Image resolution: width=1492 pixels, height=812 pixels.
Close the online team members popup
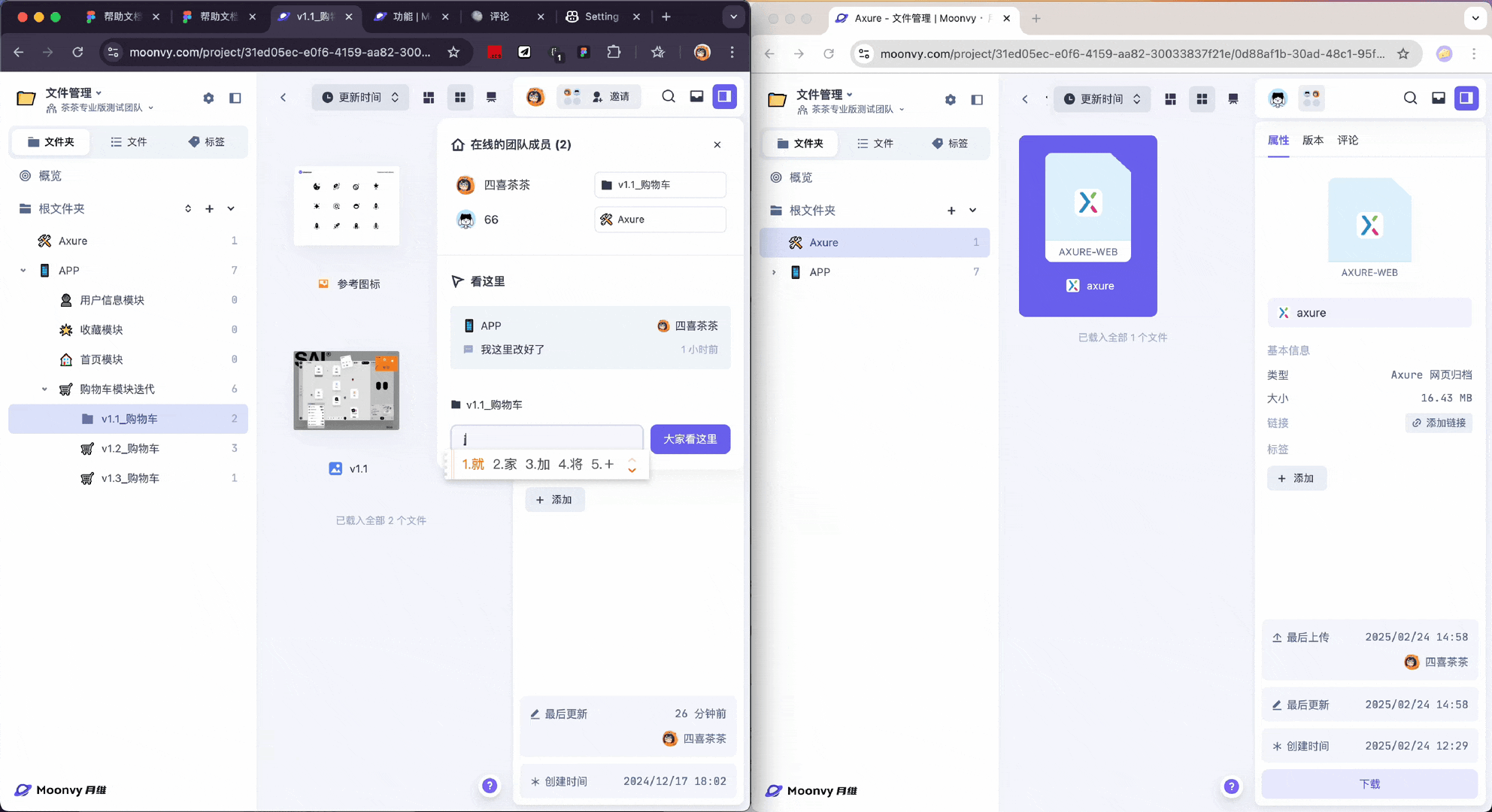tap(717, 144)
